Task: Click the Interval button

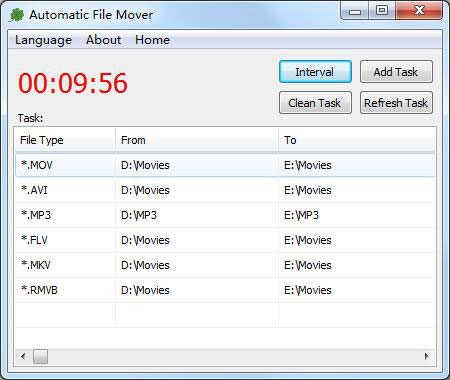Action: click(x=315, y=72)
